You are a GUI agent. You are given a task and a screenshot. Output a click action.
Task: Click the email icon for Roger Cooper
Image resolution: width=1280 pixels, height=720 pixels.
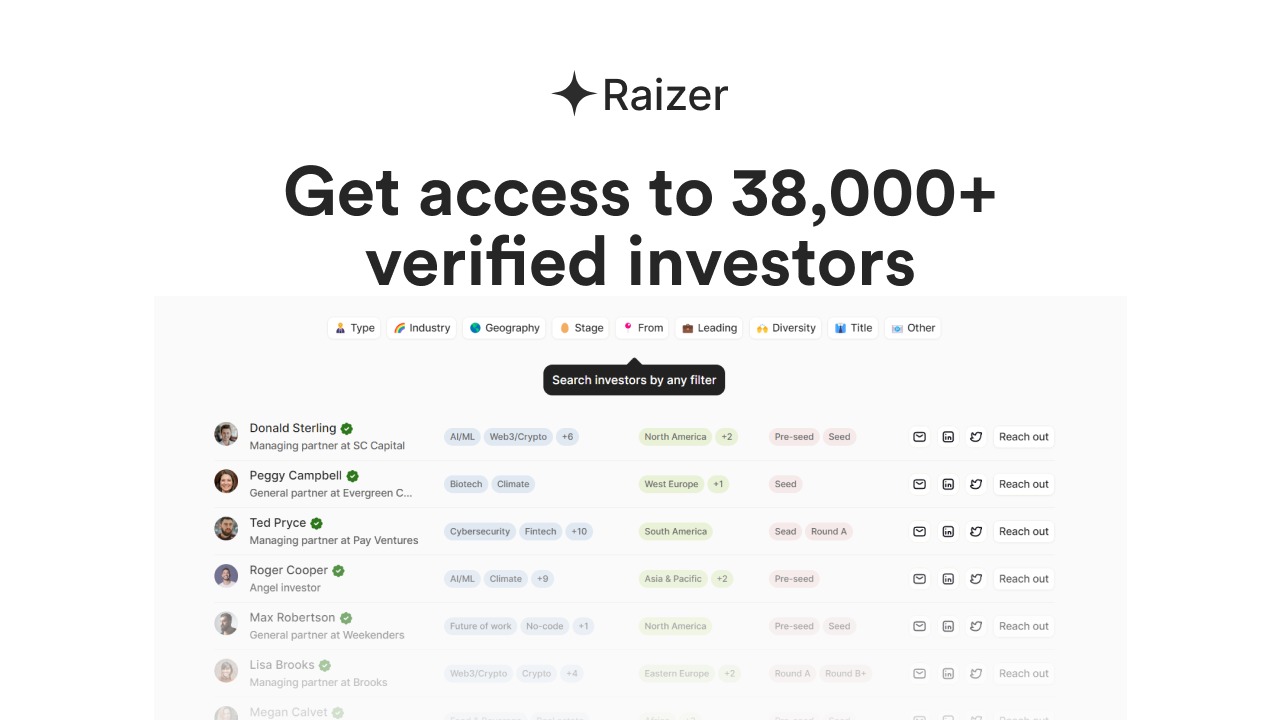point(919,579)
